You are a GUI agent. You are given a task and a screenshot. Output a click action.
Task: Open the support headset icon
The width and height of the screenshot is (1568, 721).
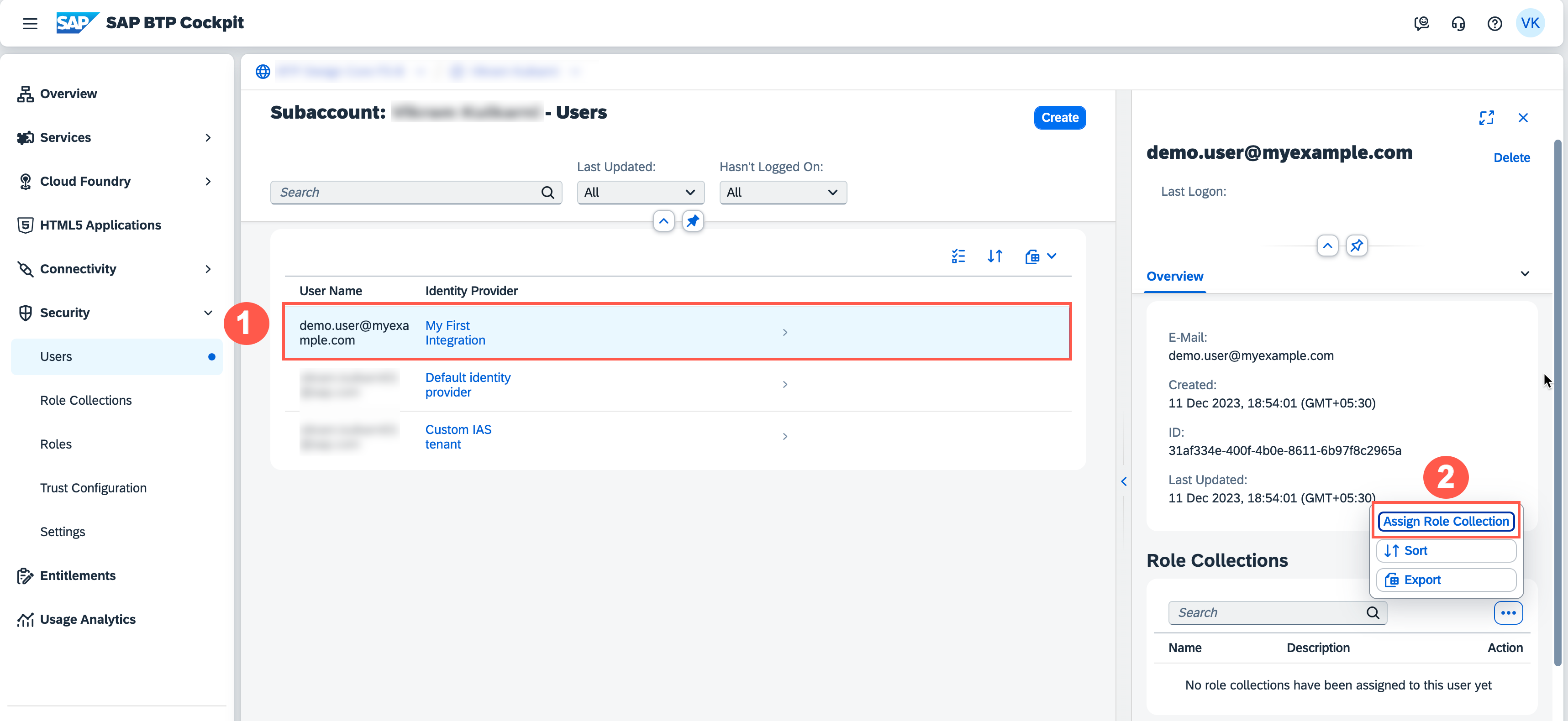pos(1458,23)
